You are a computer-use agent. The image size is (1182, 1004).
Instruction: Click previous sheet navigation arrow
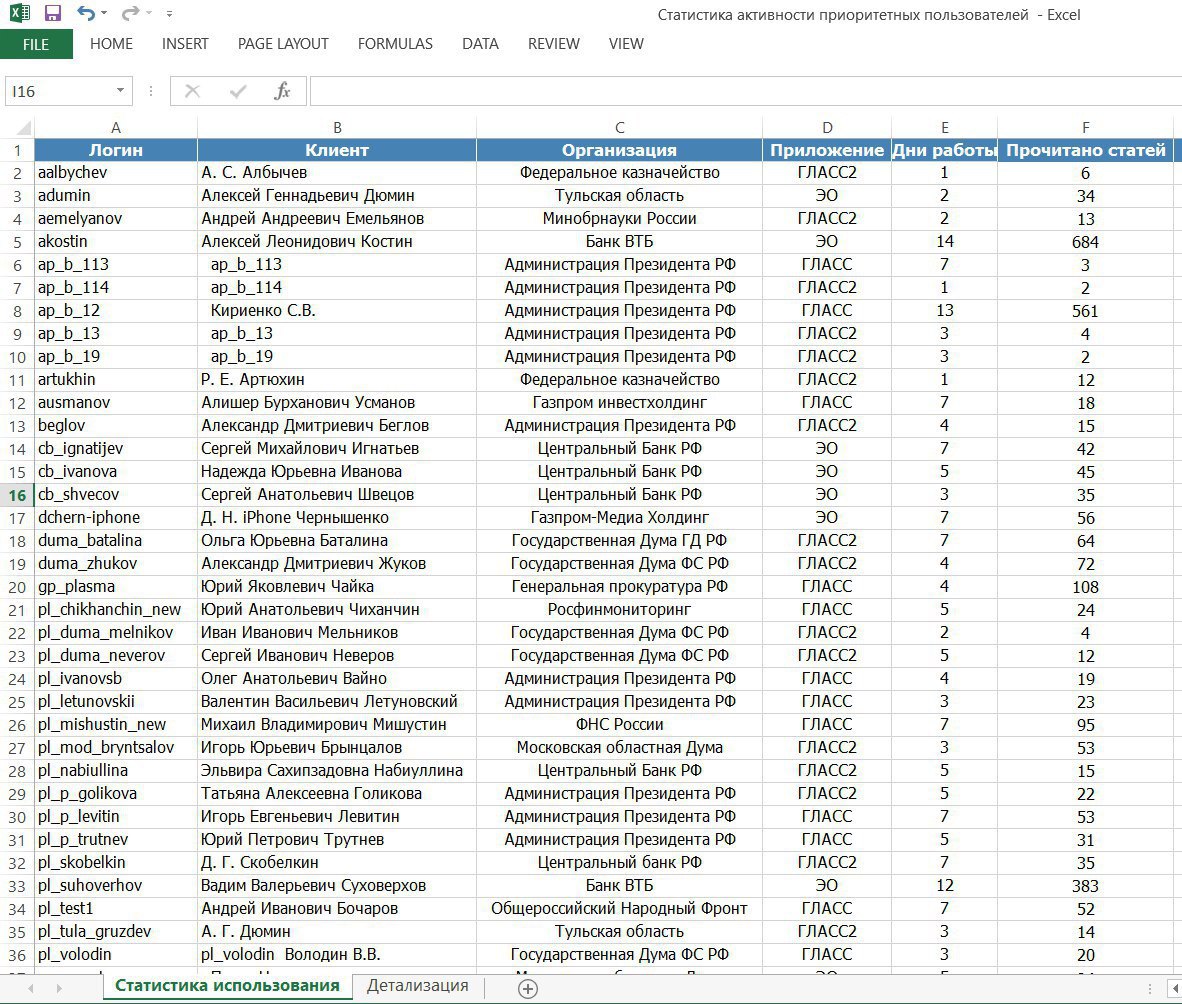coord(31,988)
